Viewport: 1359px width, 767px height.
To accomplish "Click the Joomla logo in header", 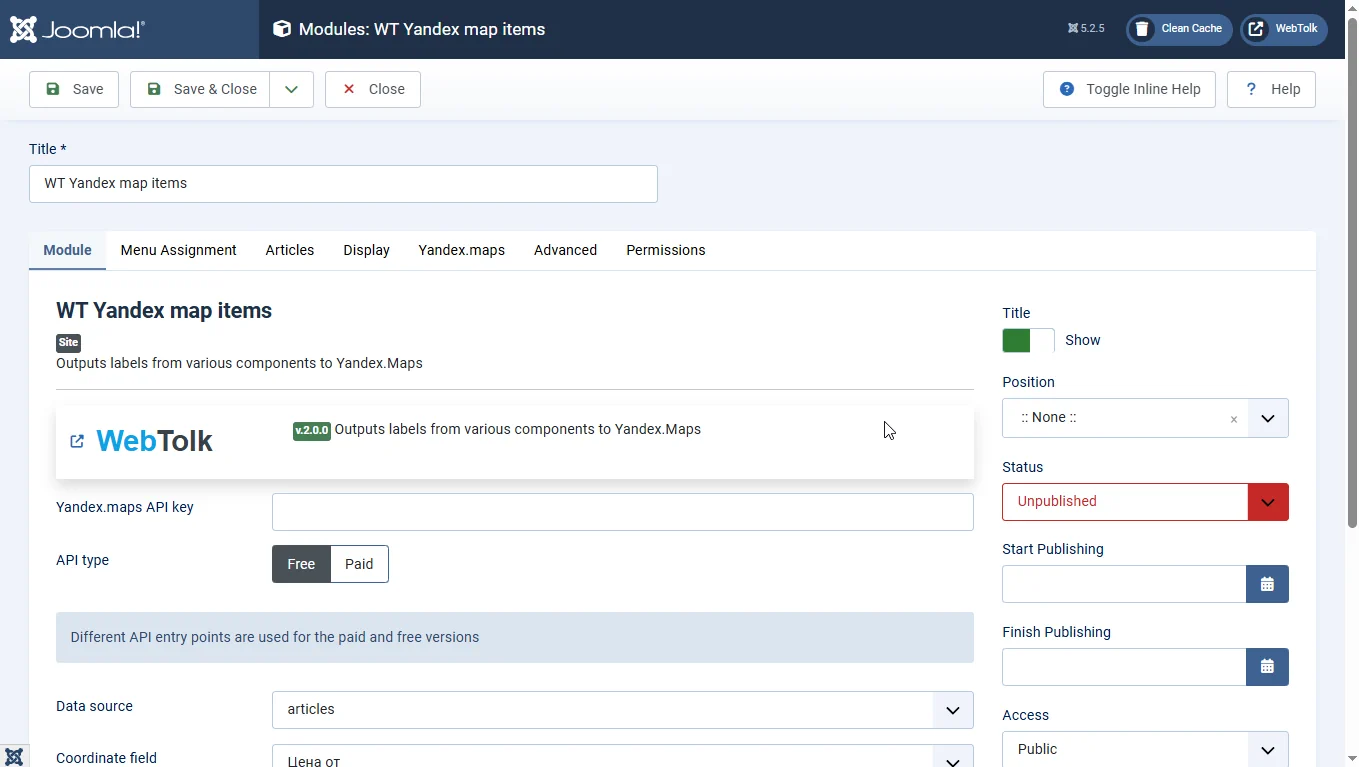I will (x=77, y=29).
